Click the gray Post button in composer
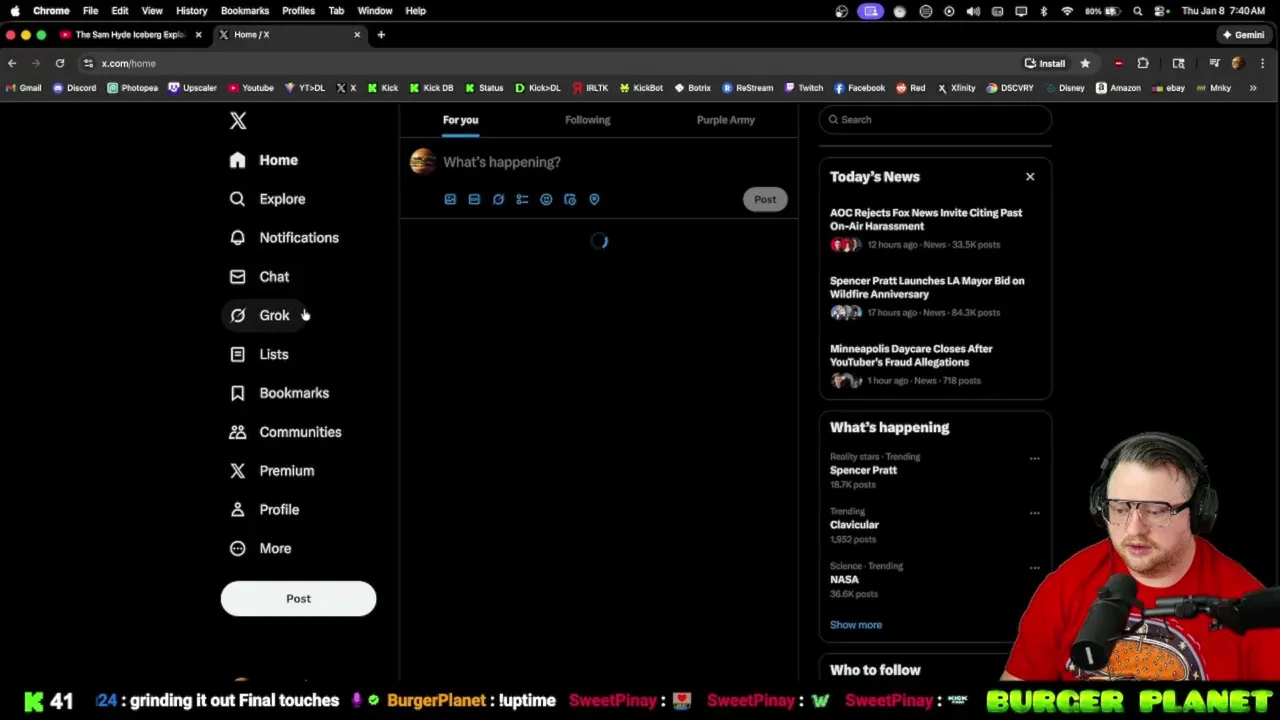Viewport: 1280px width, 720px height. [x=765, y=199]
